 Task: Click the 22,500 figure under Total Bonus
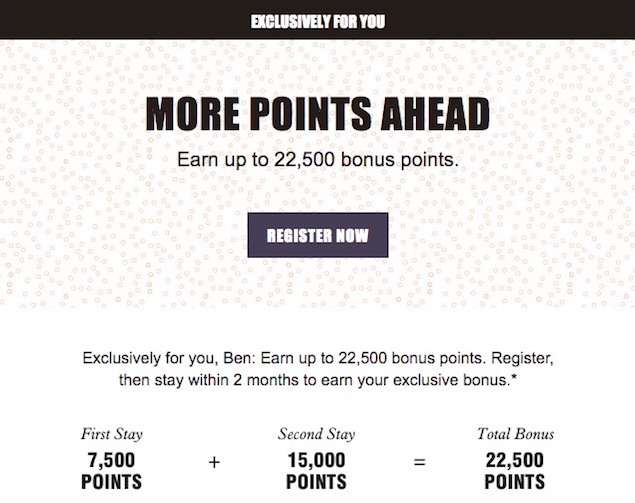515,460
